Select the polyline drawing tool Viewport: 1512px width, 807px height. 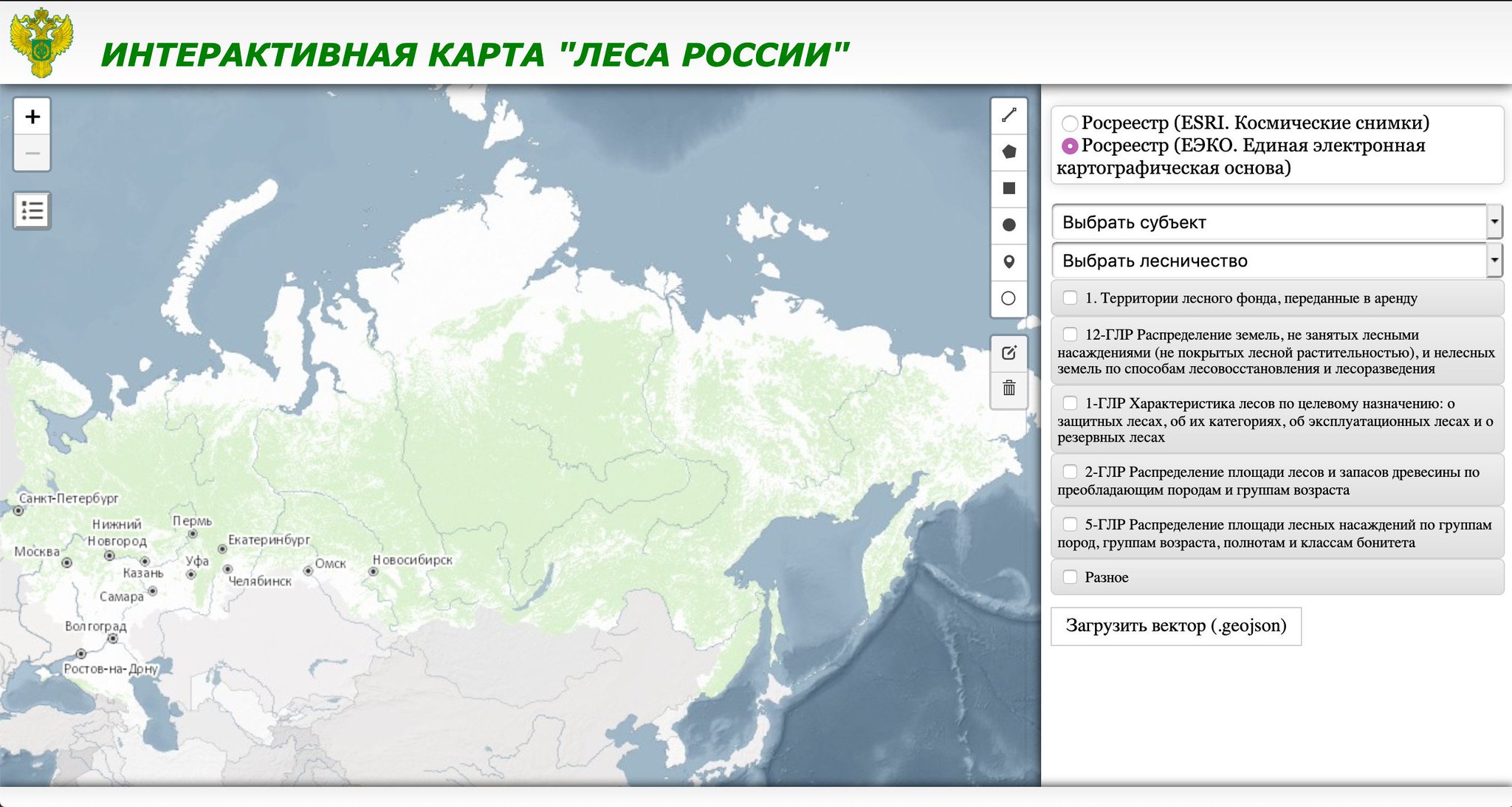[1009, 114]
